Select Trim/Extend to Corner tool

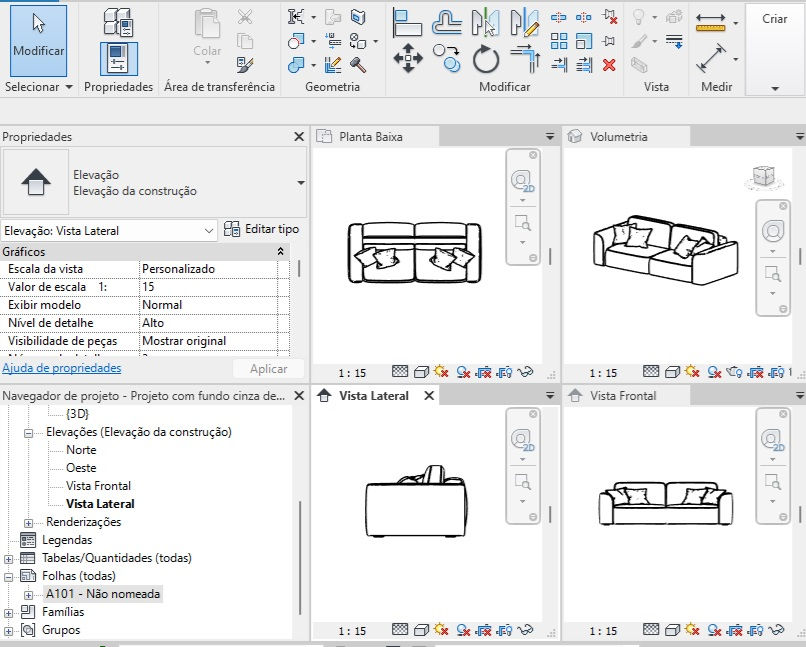click(525, 59)
